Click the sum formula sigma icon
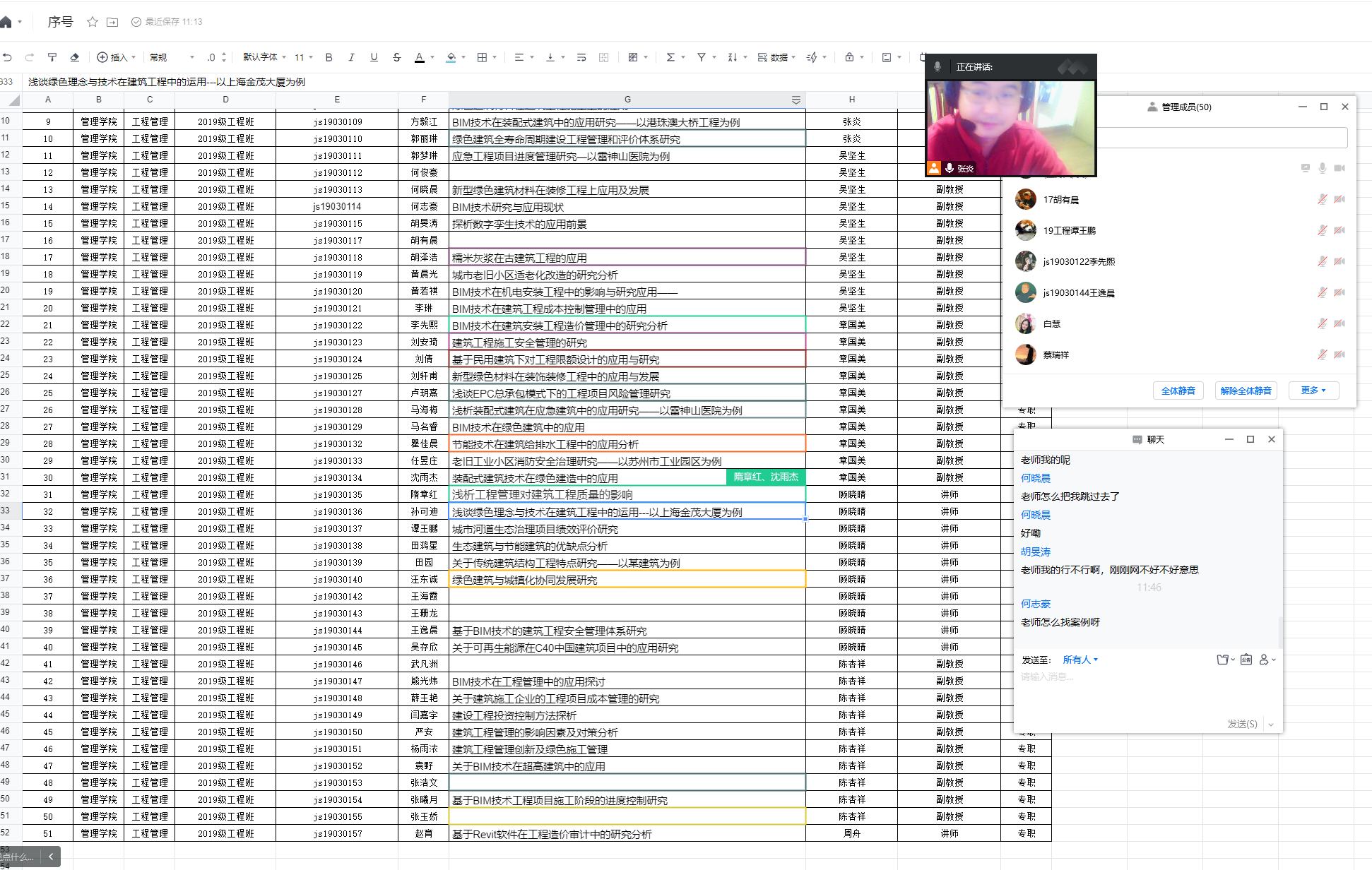Screen dimensions: 1372x870 (670, 57)
